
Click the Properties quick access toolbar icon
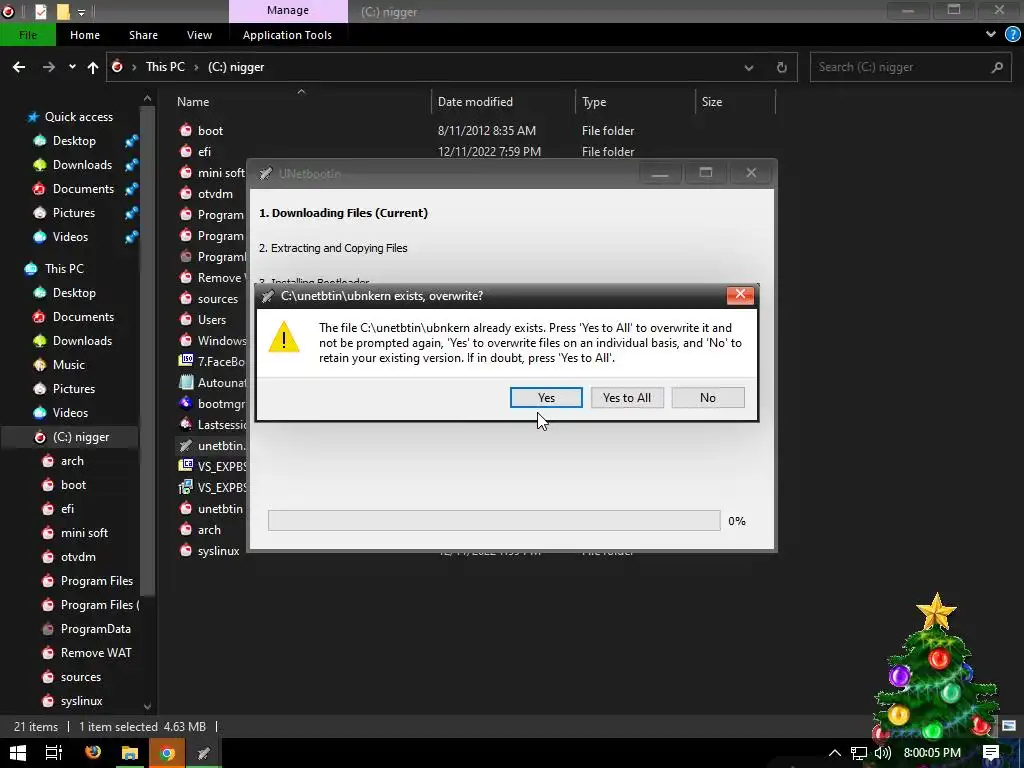tap(40, 11)
